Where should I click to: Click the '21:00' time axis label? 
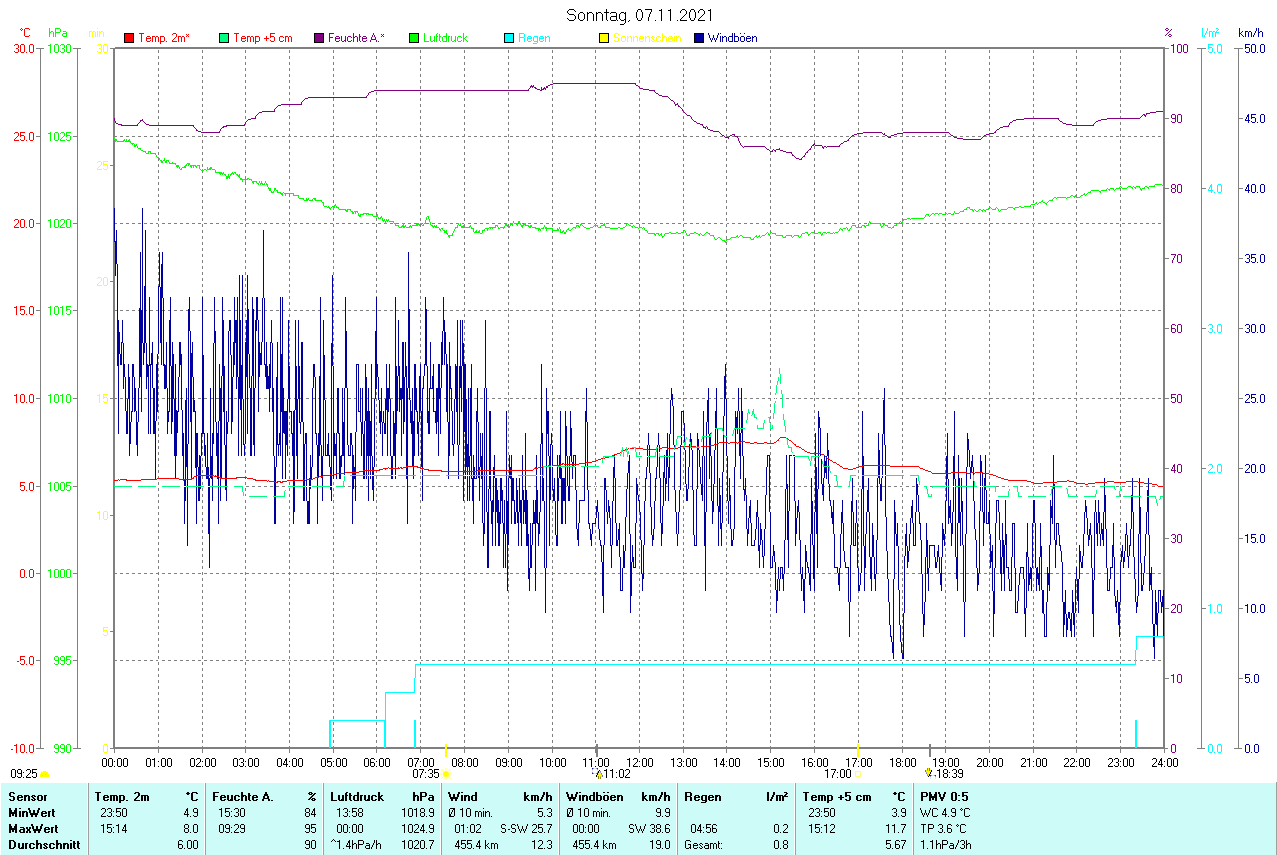click(1034, 762)
